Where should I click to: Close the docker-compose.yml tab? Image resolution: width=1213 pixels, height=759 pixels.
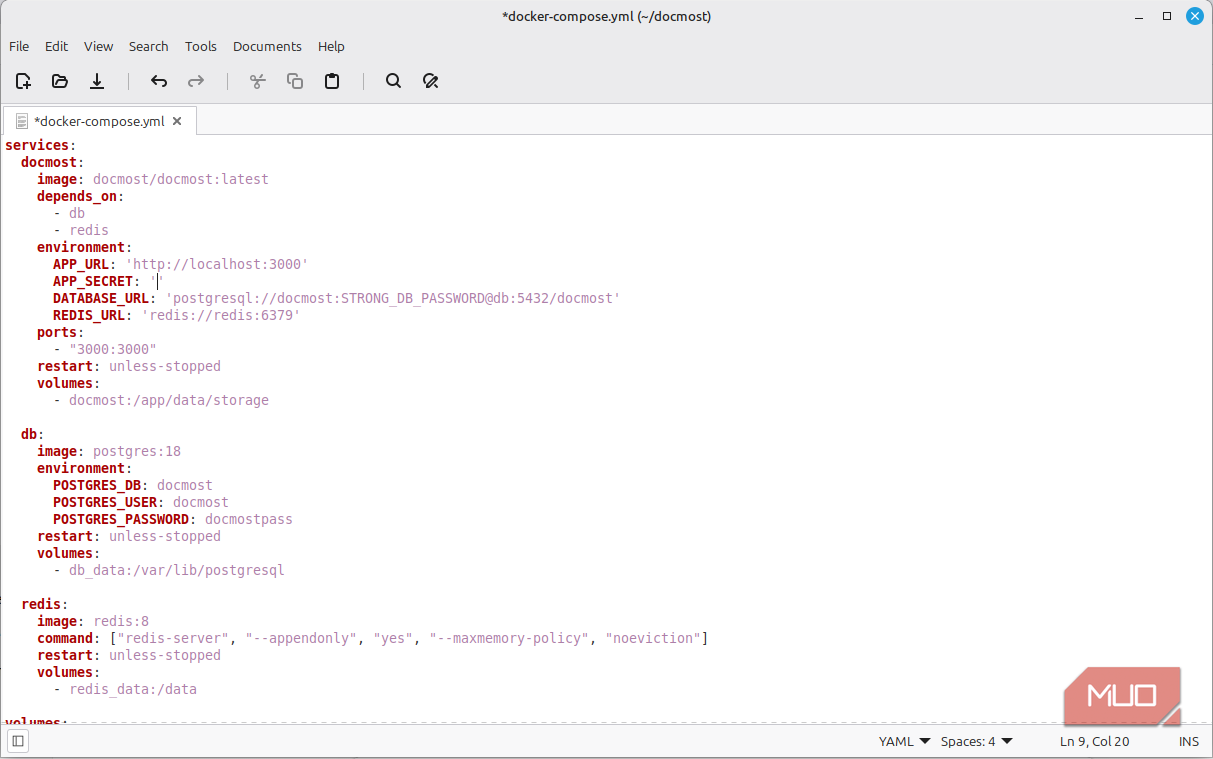[177, 121]
